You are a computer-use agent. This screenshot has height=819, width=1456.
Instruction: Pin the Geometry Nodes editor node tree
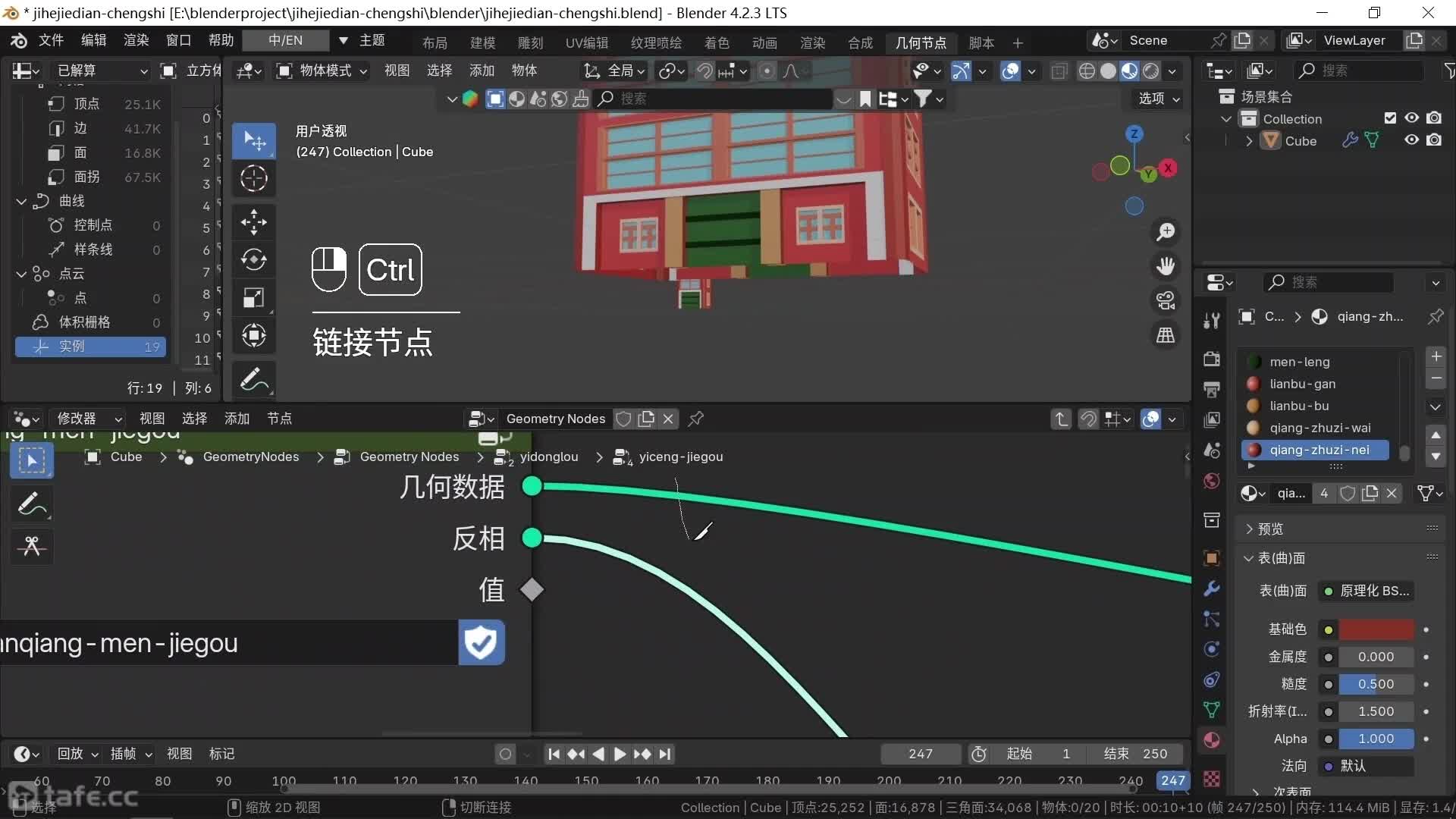695,419
